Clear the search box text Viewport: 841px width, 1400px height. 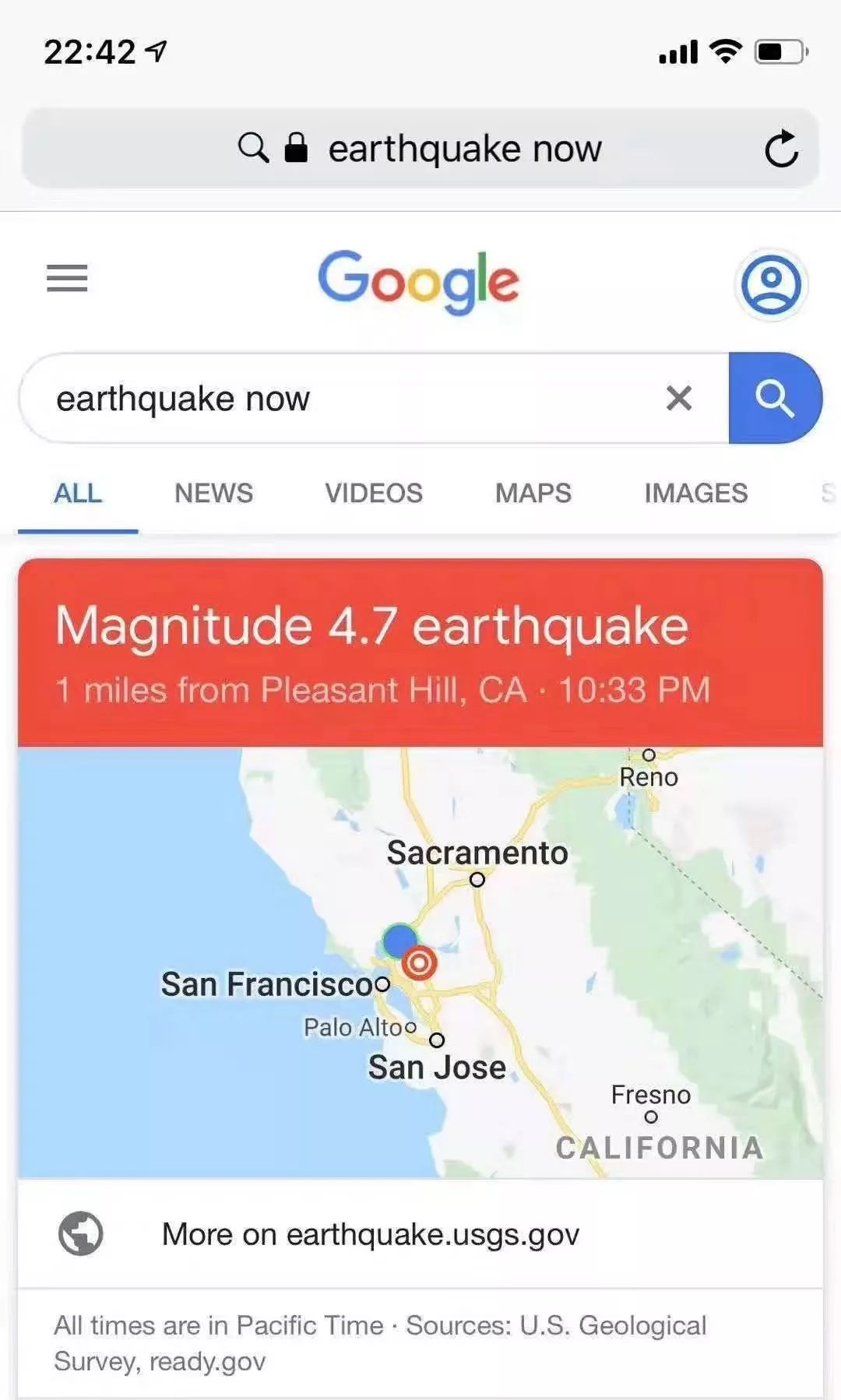point(679,399)
